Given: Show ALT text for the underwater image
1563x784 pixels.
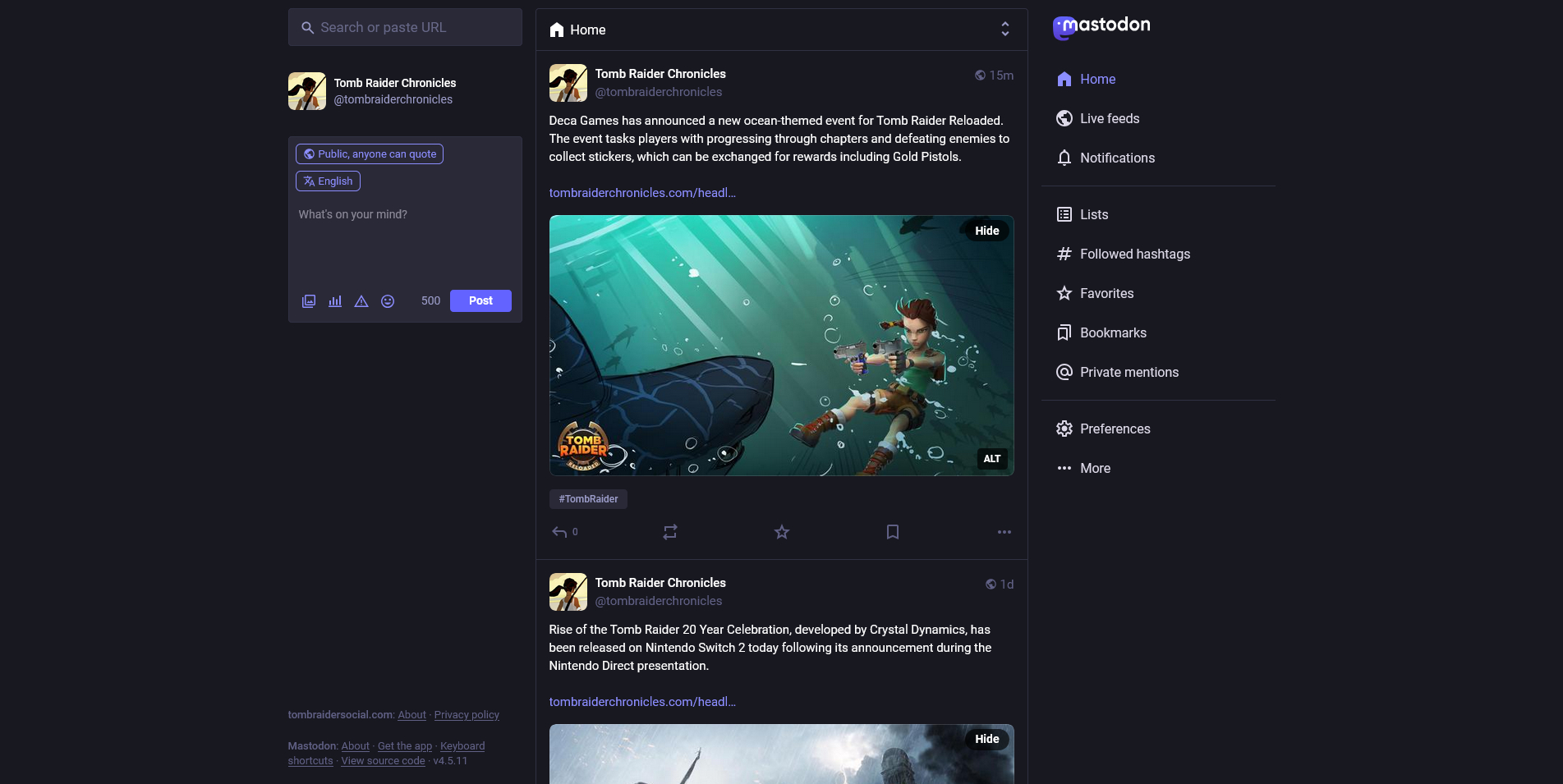Looking at the screenshot, I should [992, 459].
